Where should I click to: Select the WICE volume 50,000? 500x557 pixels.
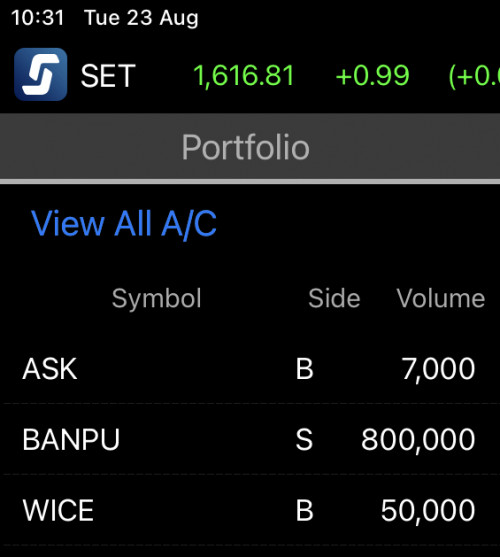[x=428, y=510]
